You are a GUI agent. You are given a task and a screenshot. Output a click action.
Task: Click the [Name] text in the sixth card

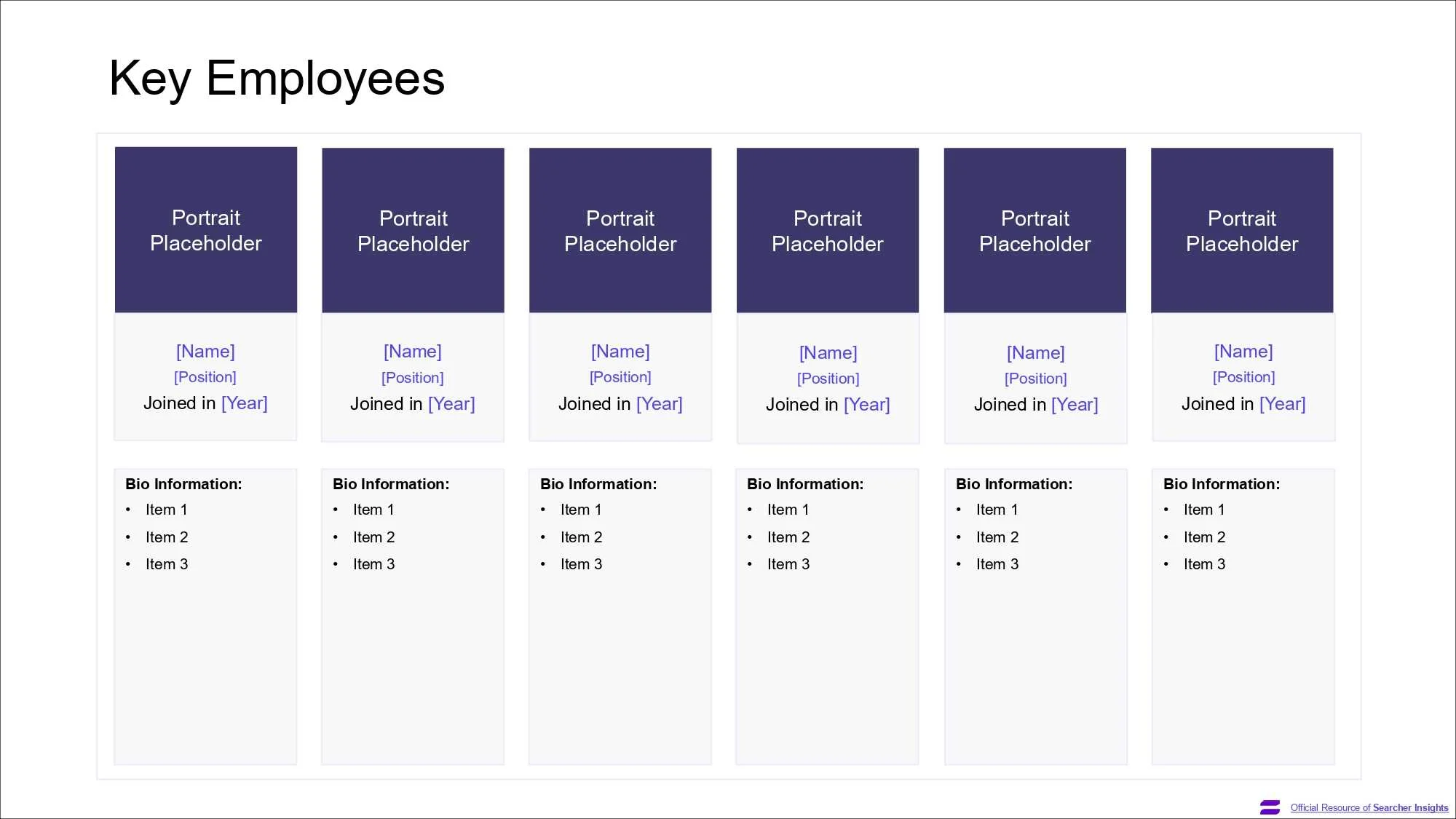[1243, 352]
